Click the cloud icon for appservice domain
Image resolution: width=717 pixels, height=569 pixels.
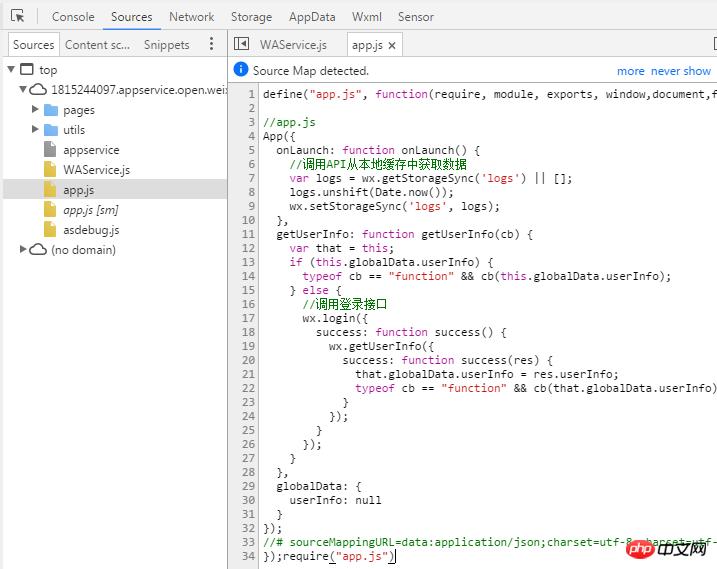click(x=38, y=90)
